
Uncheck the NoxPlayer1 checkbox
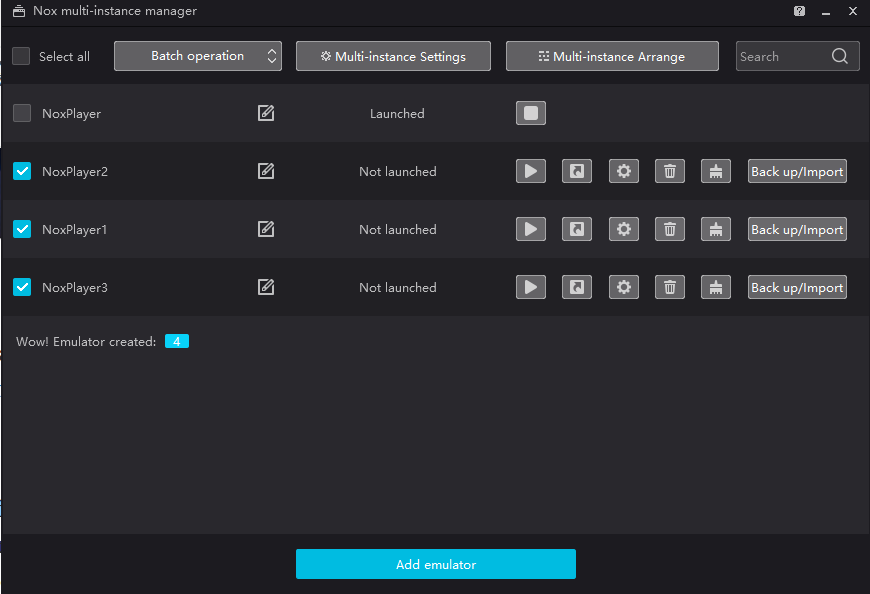(x=22, y=229)
